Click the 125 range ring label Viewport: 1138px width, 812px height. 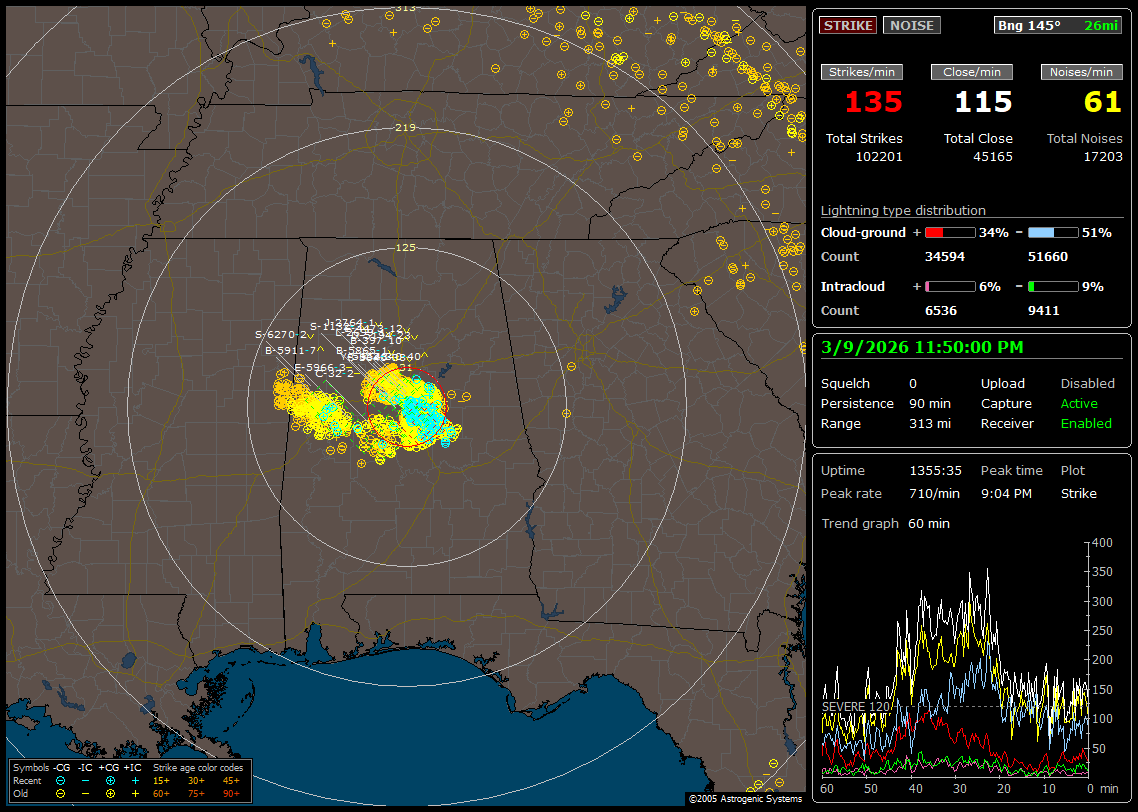click(405, 247)
